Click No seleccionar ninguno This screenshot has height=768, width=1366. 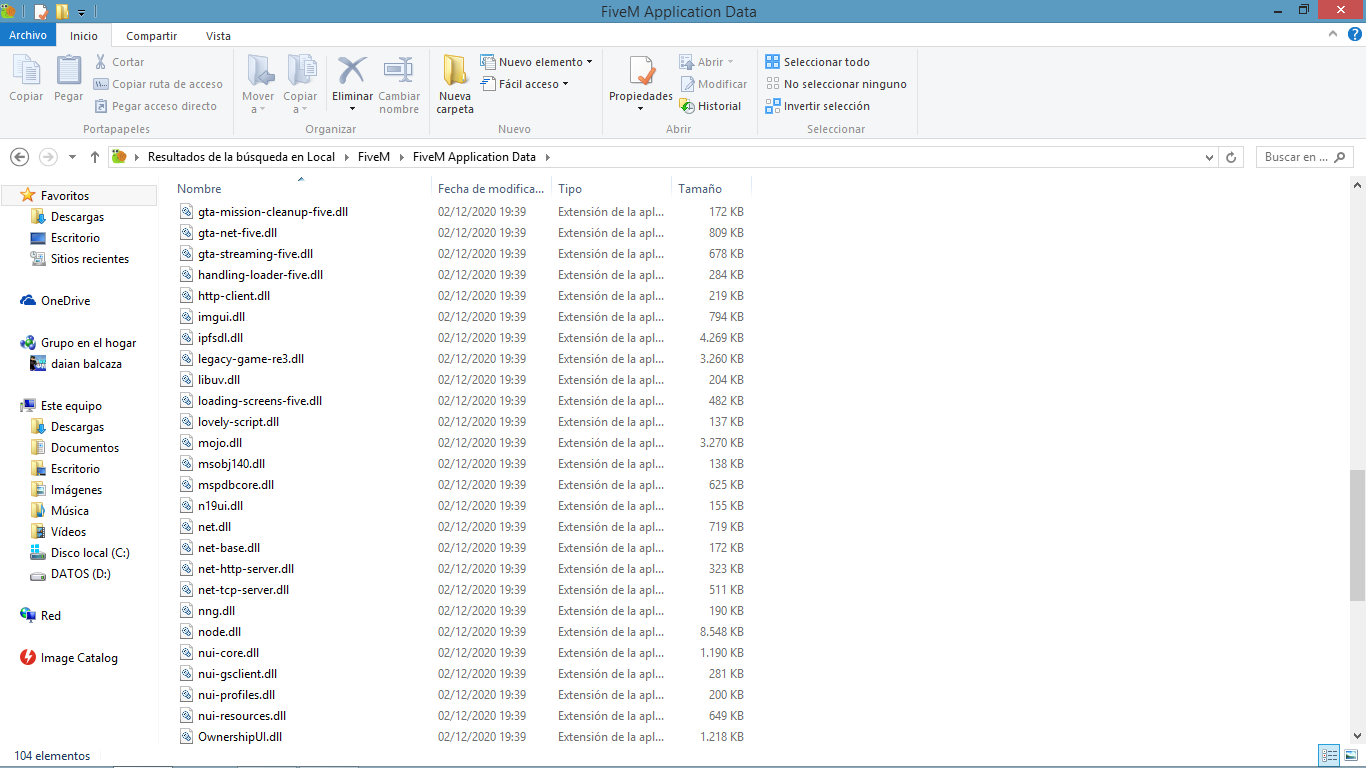pos(836,84)
